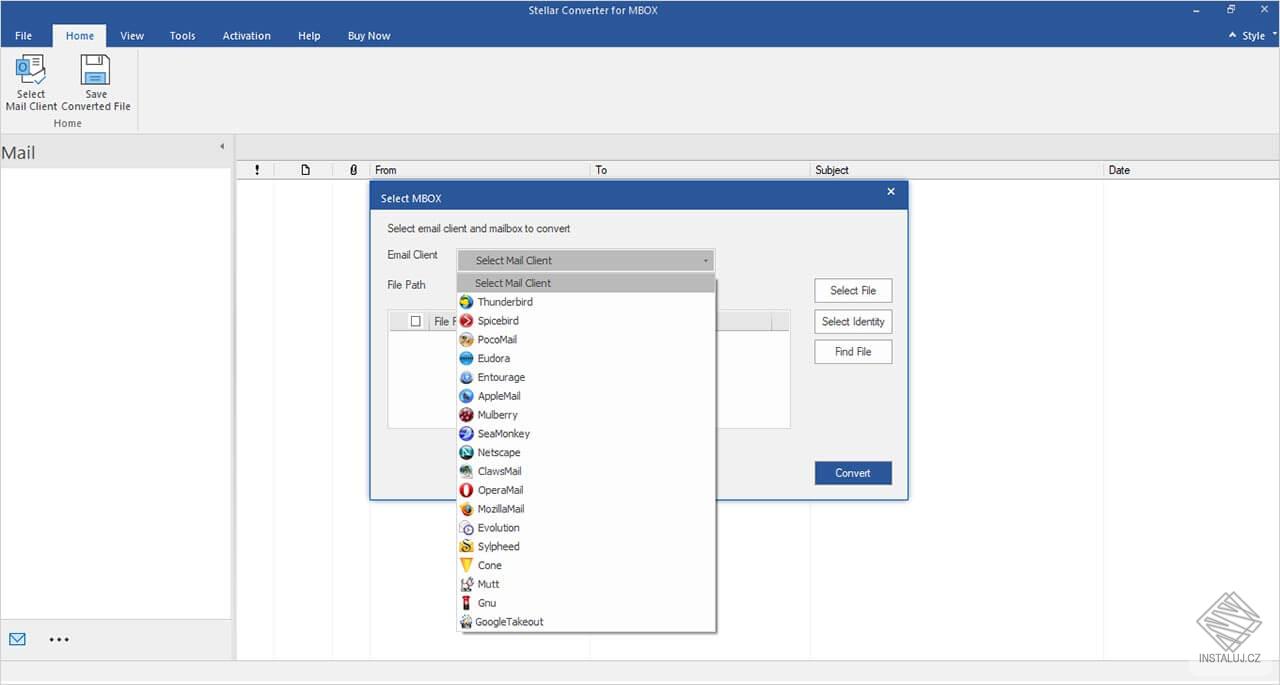The height and width of the screenshot is (685, 1280).
Task: Click the GoogleTakeout icon in the list
Action: click(x=466, y=622)
